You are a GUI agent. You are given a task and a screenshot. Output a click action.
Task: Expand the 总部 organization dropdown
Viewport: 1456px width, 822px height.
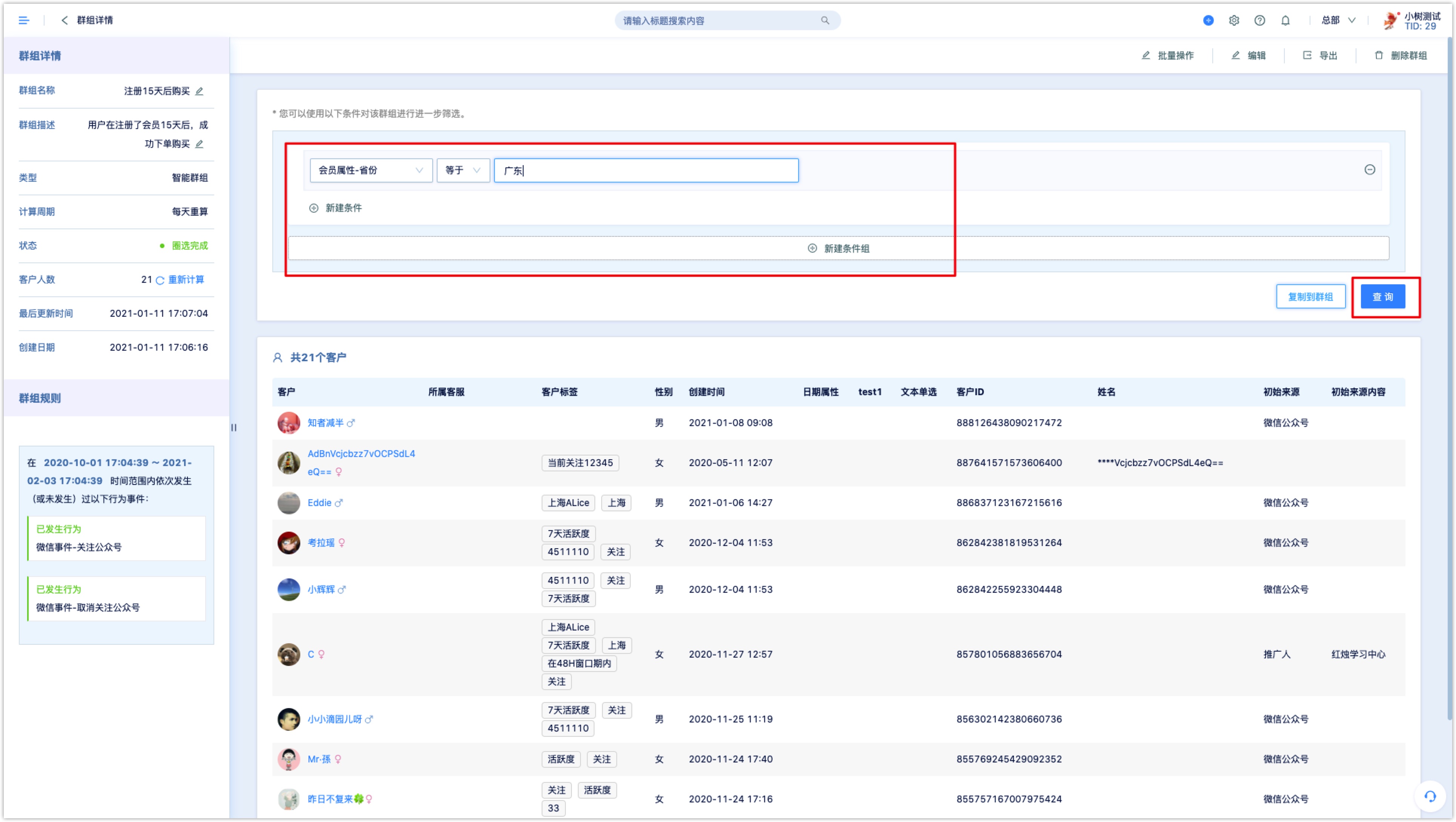pyautogui.click(x=1338, y=20)
